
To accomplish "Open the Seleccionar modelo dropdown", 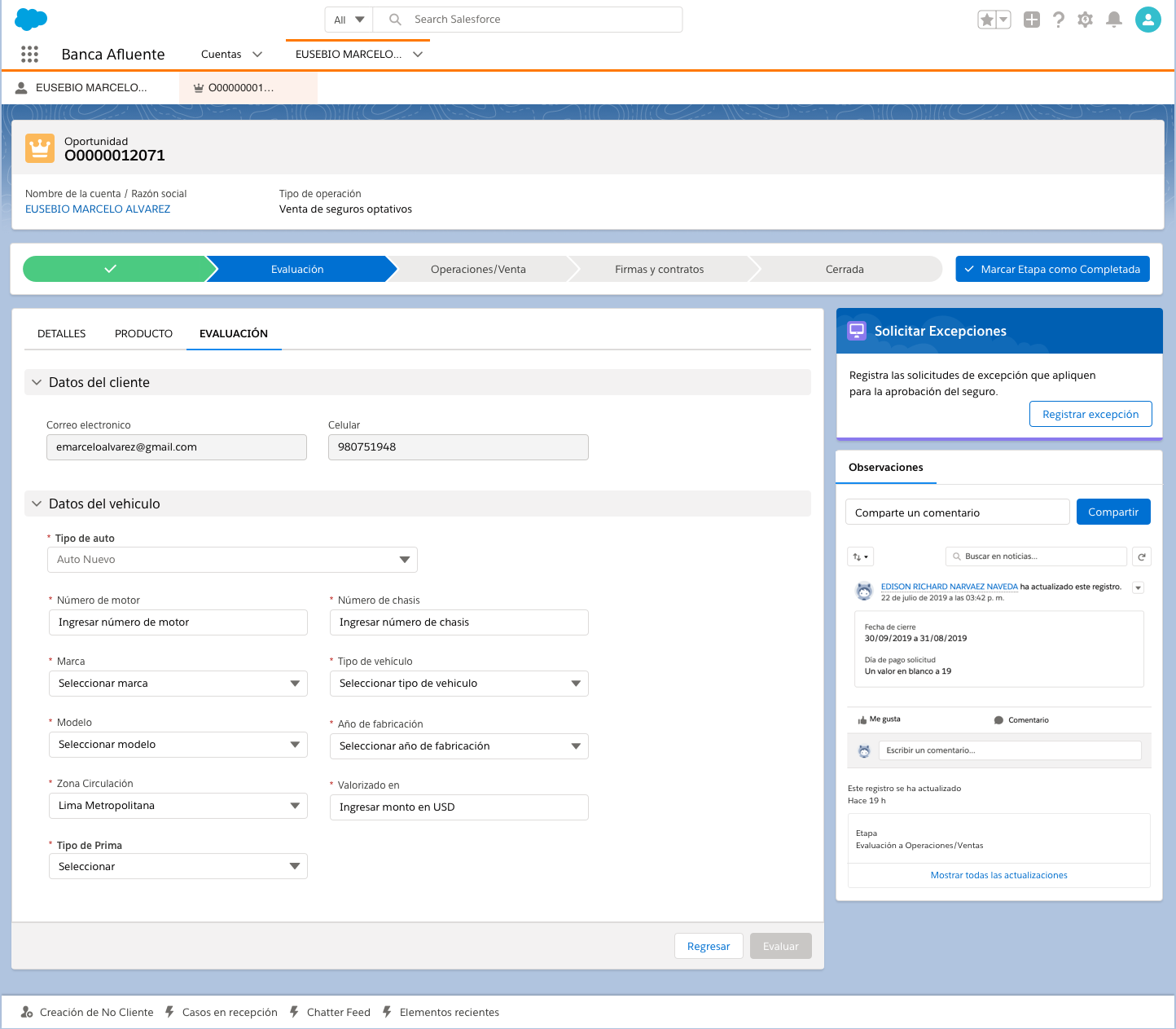I will (x=178, y=745).
